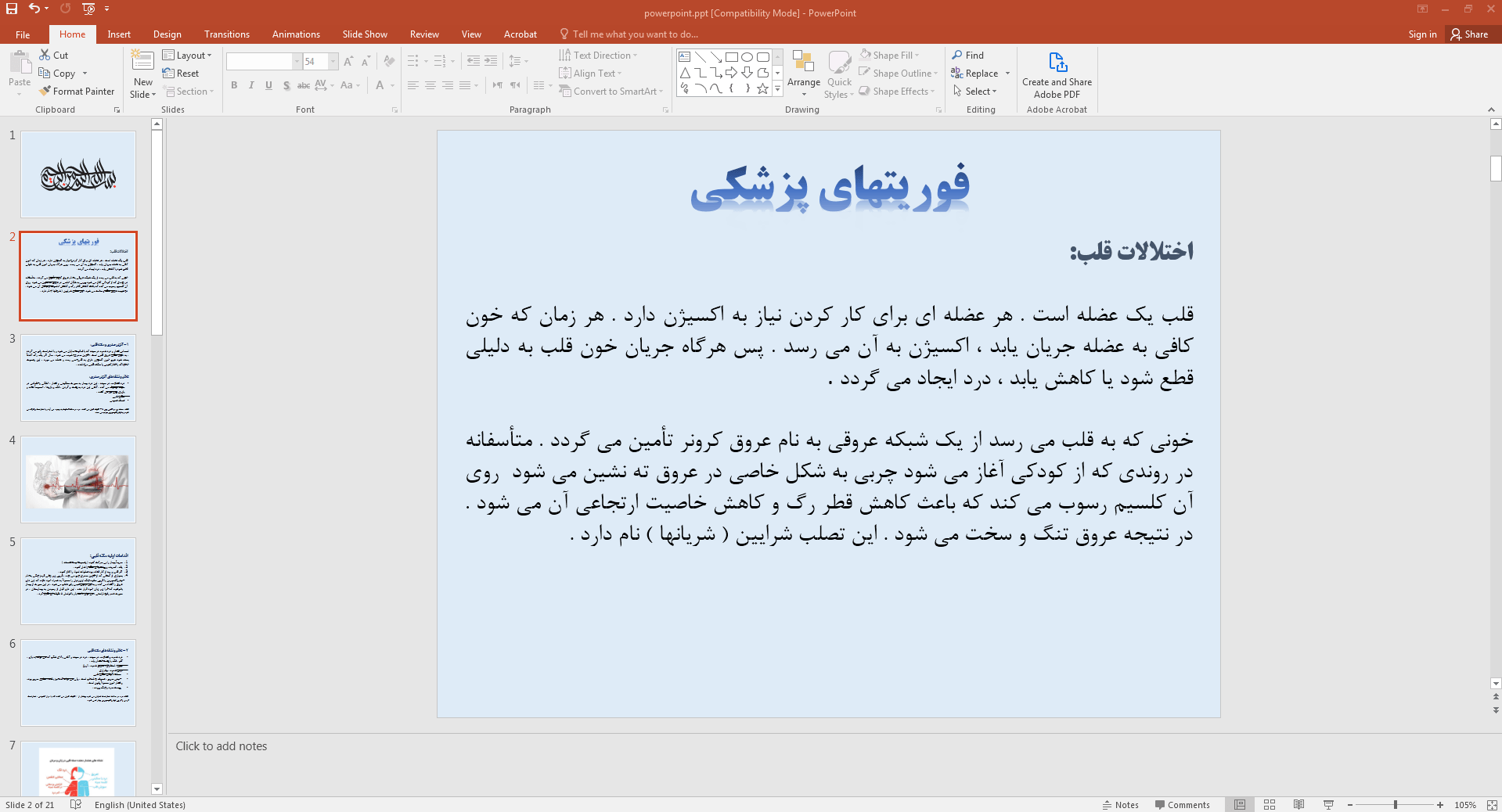Click the Find magnifier button
Image resolution: width=1502 pixels, height=812 pixels.
tap(968, 55)
